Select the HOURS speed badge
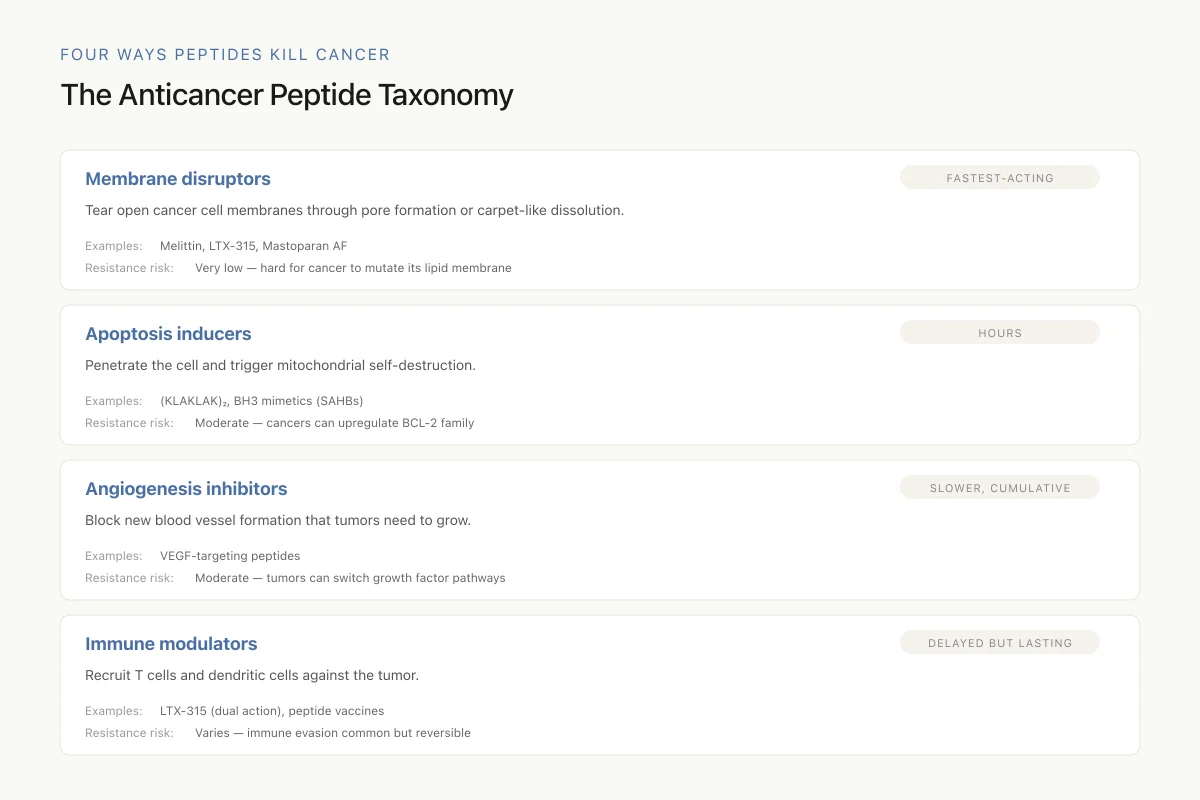Screen dimensions: 1200x800 point(1000,333)
